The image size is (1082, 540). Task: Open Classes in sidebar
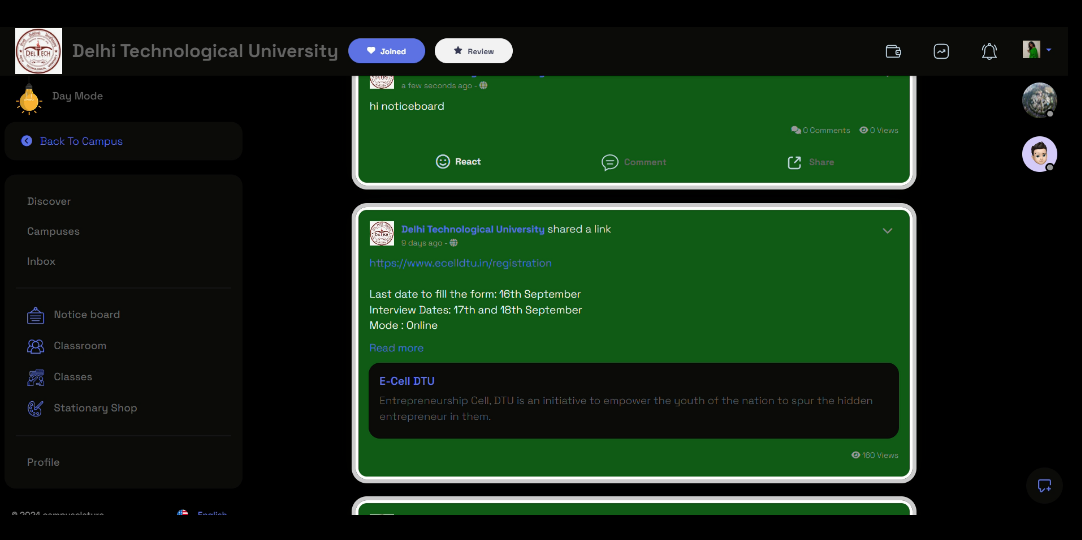point(73,377)
